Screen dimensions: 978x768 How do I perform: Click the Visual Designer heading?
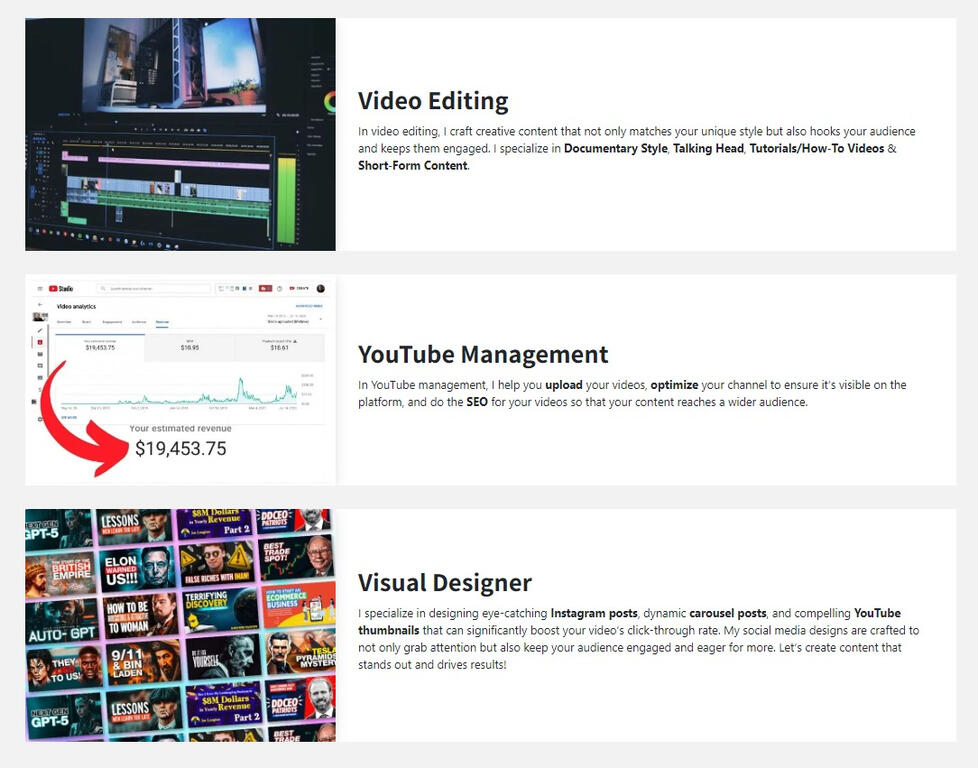(445, 582)
